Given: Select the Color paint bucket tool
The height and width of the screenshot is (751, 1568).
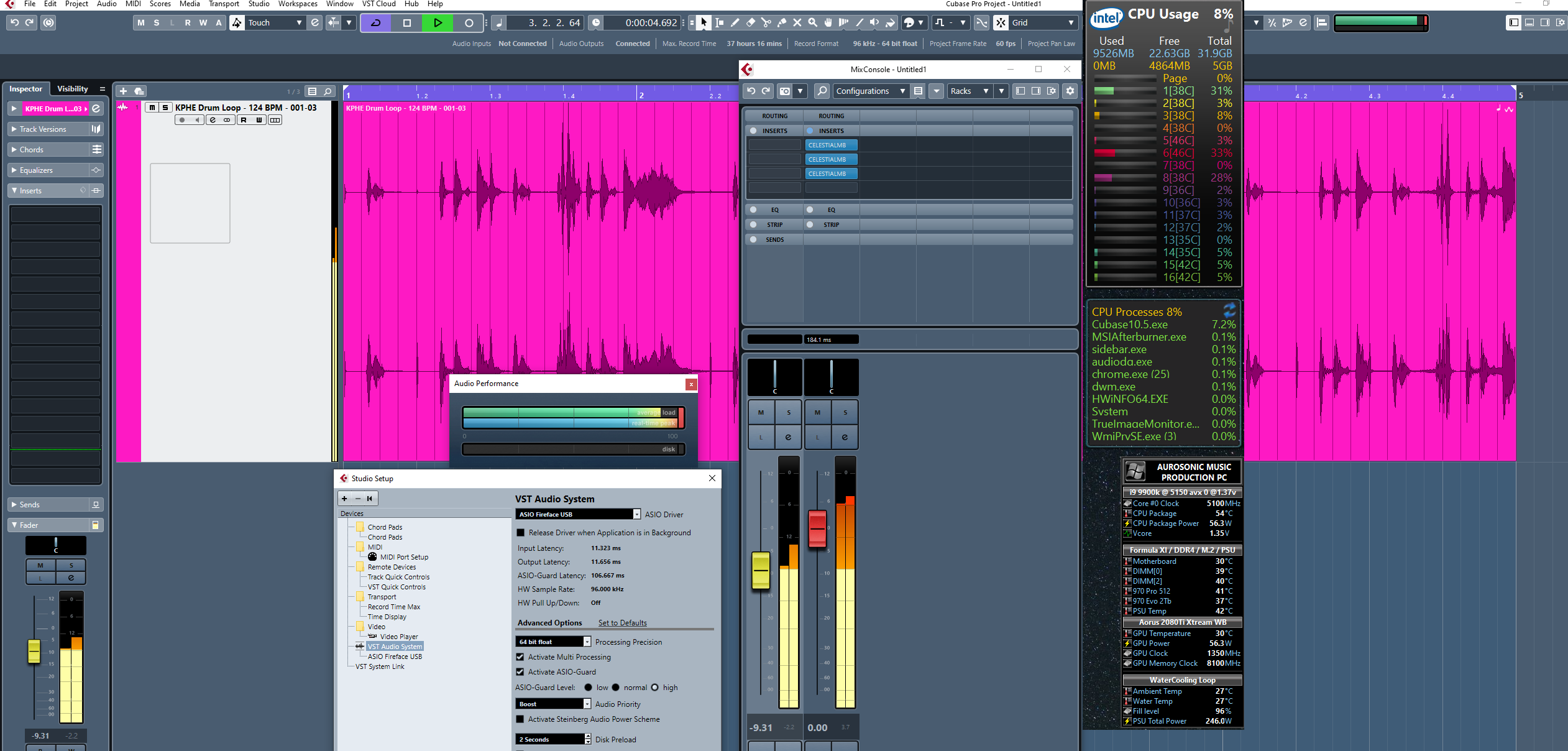Looking at the screenshot, I should pos(890,23).
